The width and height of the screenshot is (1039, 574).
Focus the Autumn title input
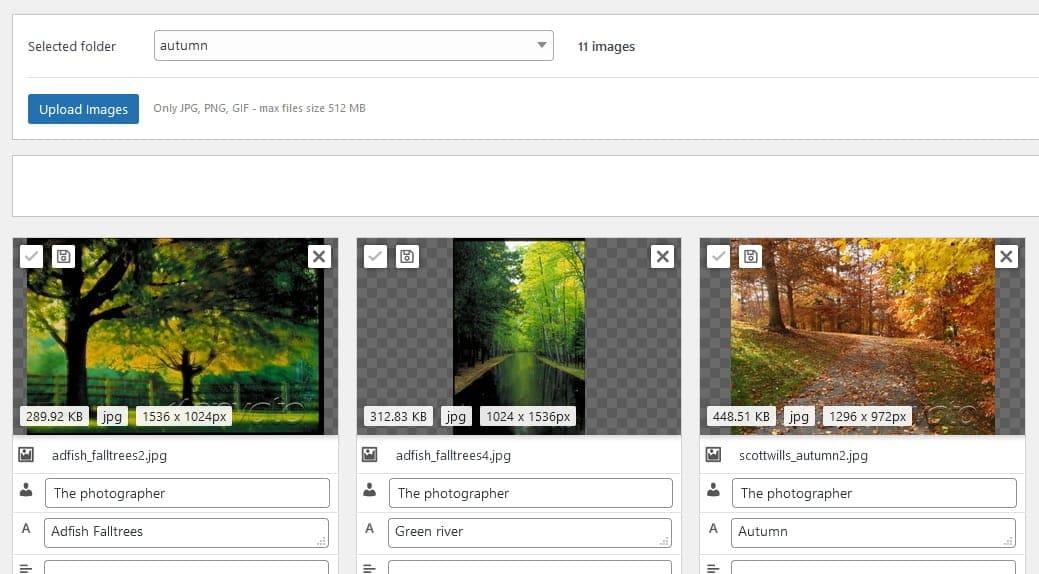[872, 532]
